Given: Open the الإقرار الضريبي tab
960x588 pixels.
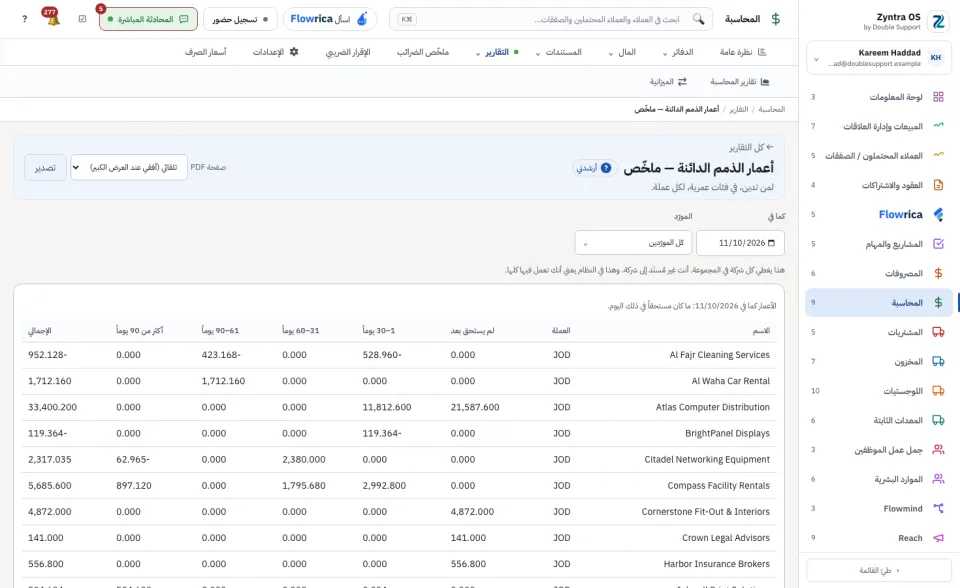Looking at the screenshot, I should click(348, 52).
